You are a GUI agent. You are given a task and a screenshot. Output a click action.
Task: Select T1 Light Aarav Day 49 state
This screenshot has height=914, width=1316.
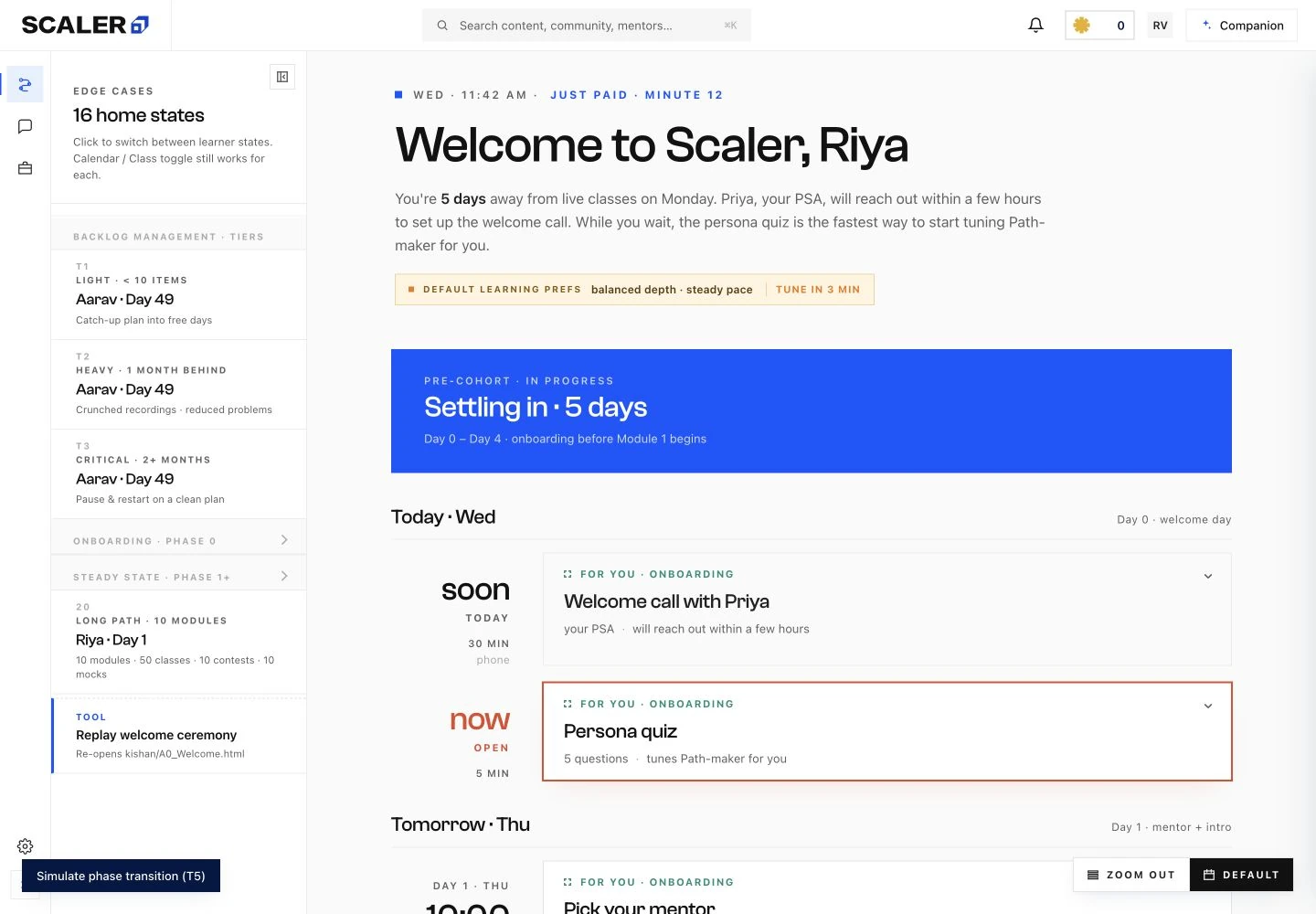[179, 294]
